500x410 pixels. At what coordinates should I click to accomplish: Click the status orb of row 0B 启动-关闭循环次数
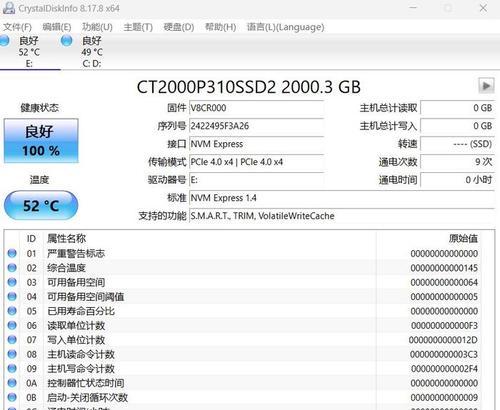click(x=12, y=397)
